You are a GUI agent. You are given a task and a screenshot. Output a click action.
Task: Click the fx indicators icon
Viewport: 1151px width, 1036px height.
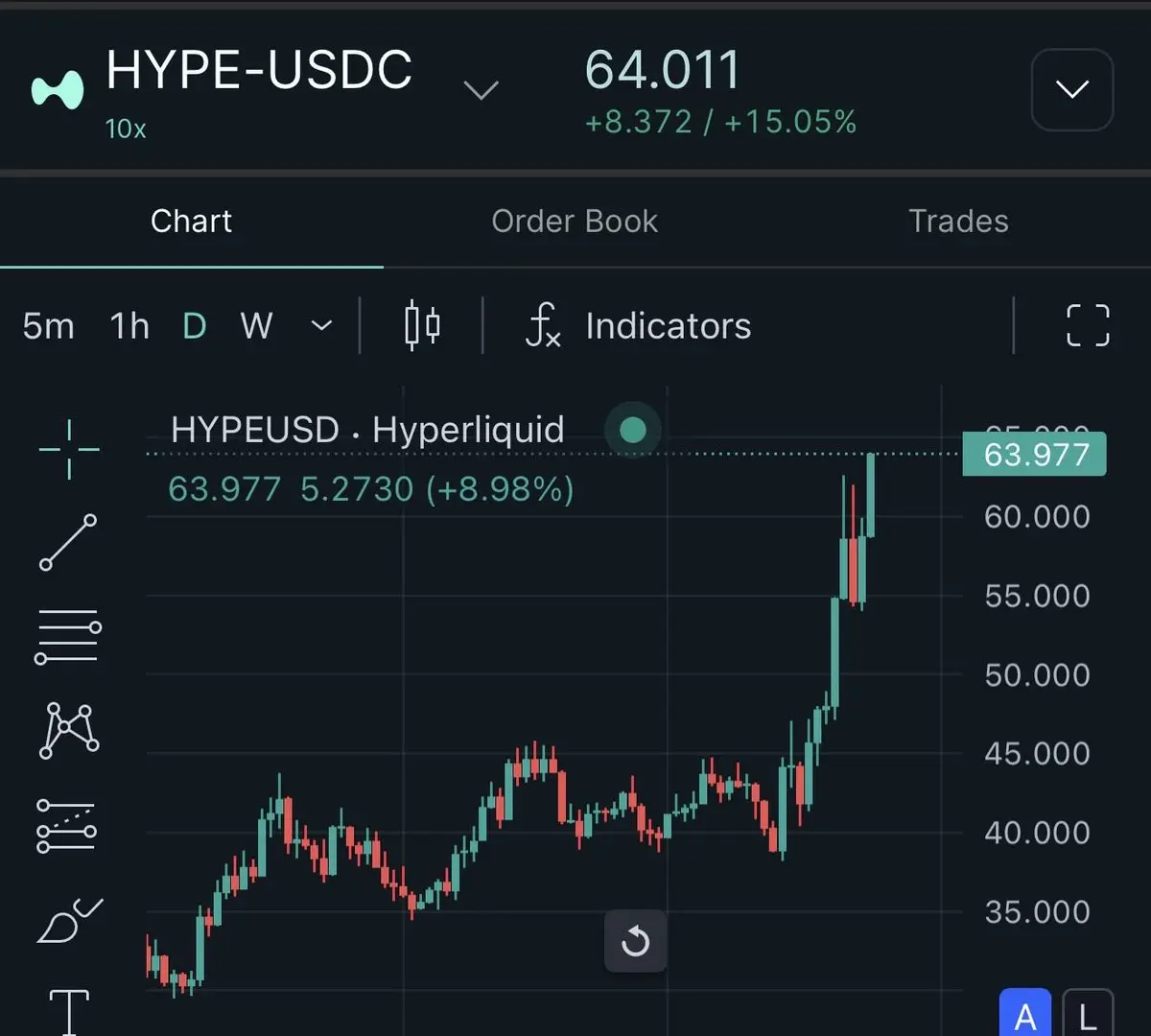(x=543, y=325)
